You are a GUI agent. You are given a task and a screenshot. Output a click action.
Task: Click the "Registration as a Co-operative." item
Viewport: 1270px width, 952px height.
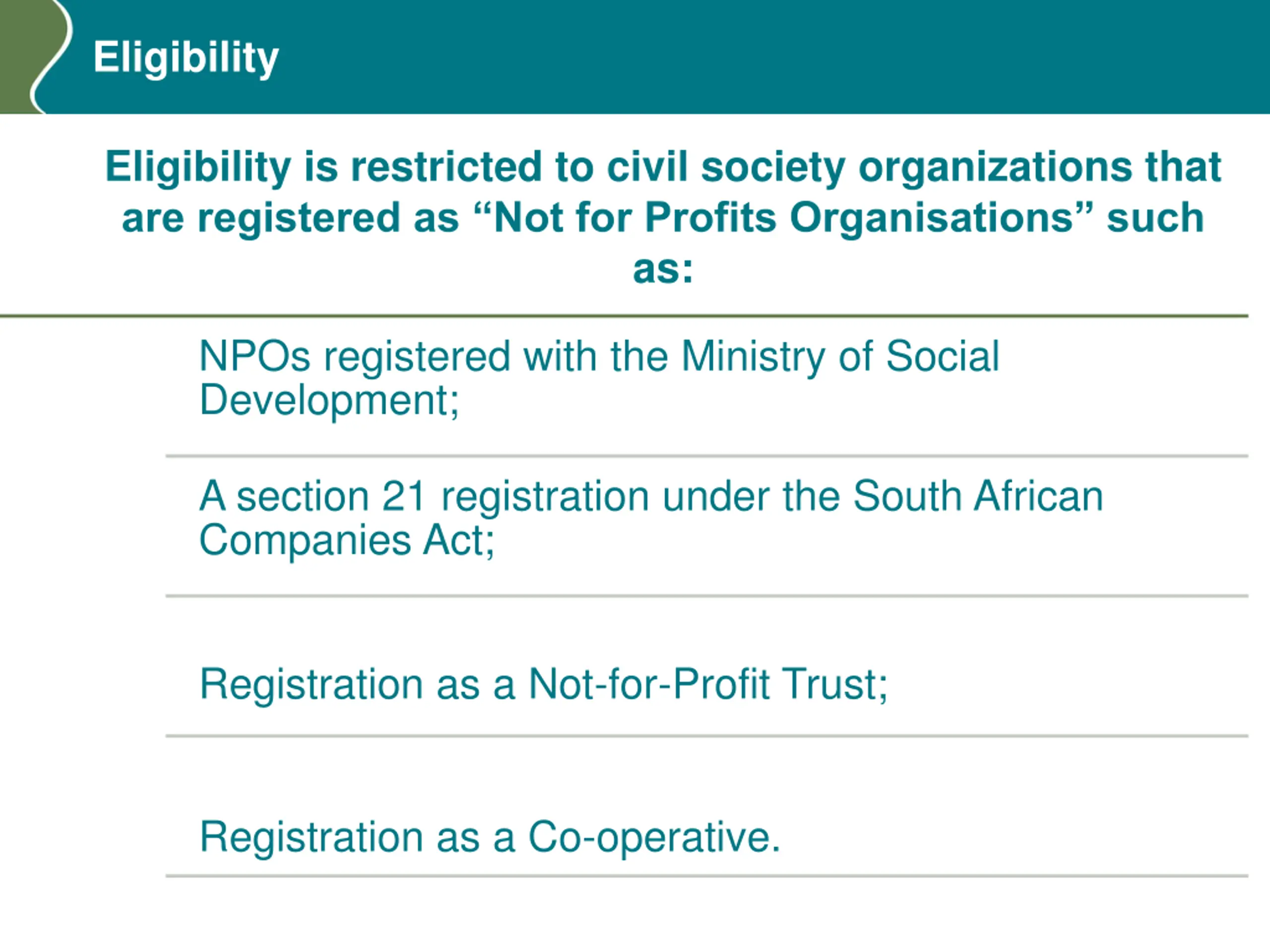[490, 838]
